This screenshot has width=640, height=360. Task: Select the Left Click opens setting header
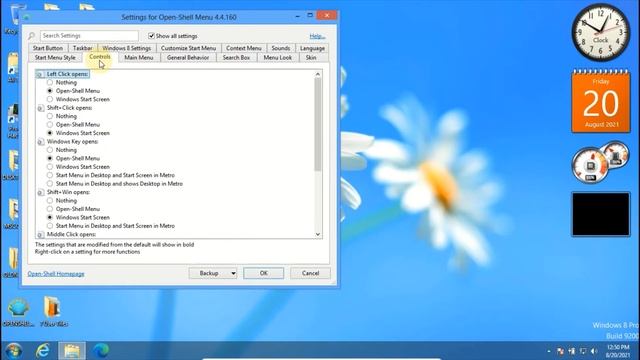tap(67, 74)
